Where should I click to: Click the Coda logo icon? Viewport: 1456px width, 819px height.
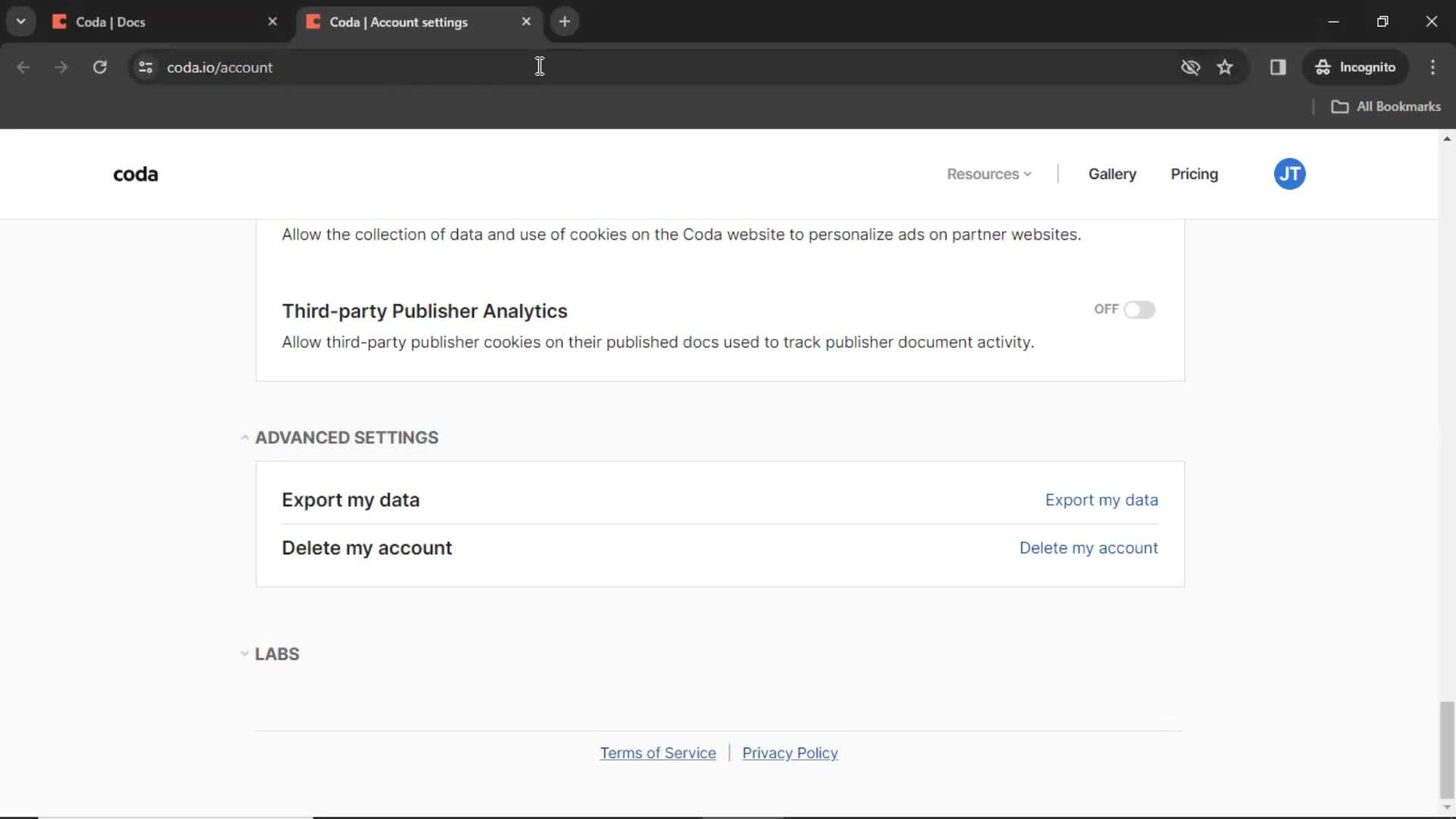pos(135,174)
